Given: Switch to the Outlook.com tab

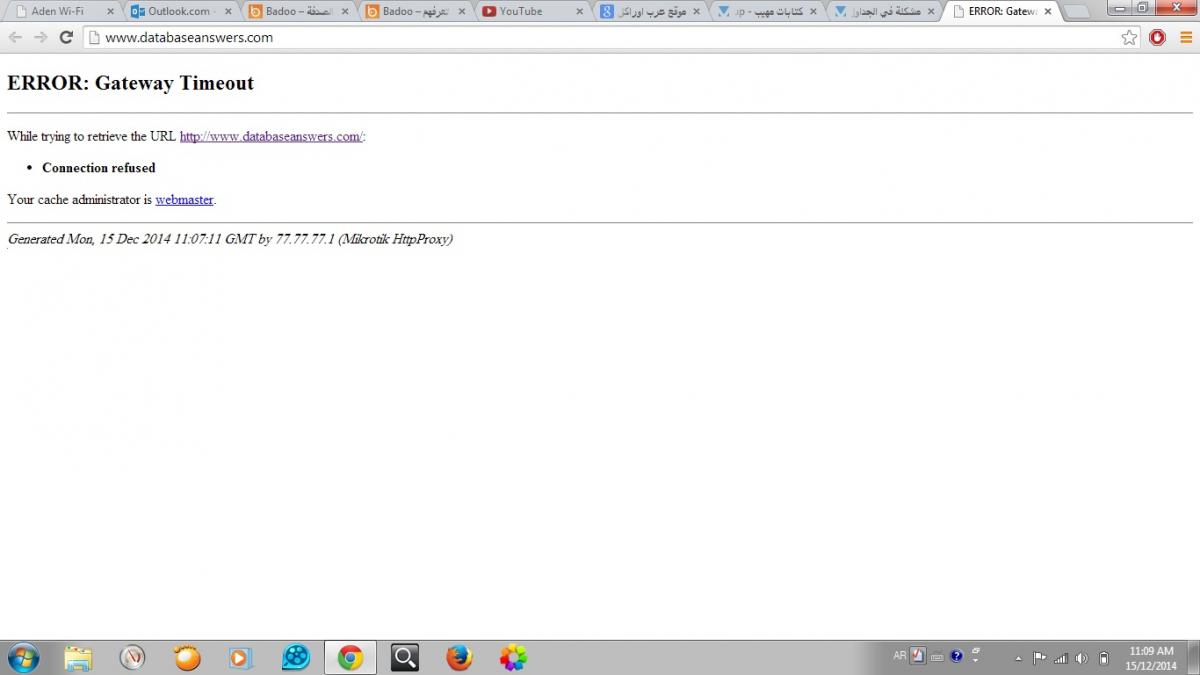Looking at the screenshot, I should pos(178,12).
